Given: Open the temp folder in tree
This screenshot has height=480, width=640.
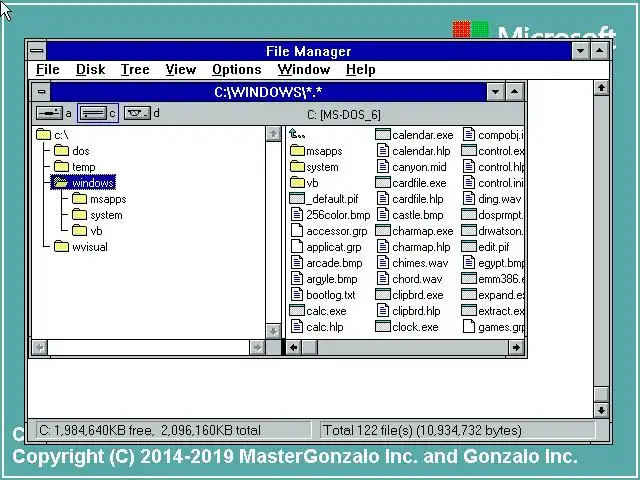Looking at the screenshot, I should point(74,167).
